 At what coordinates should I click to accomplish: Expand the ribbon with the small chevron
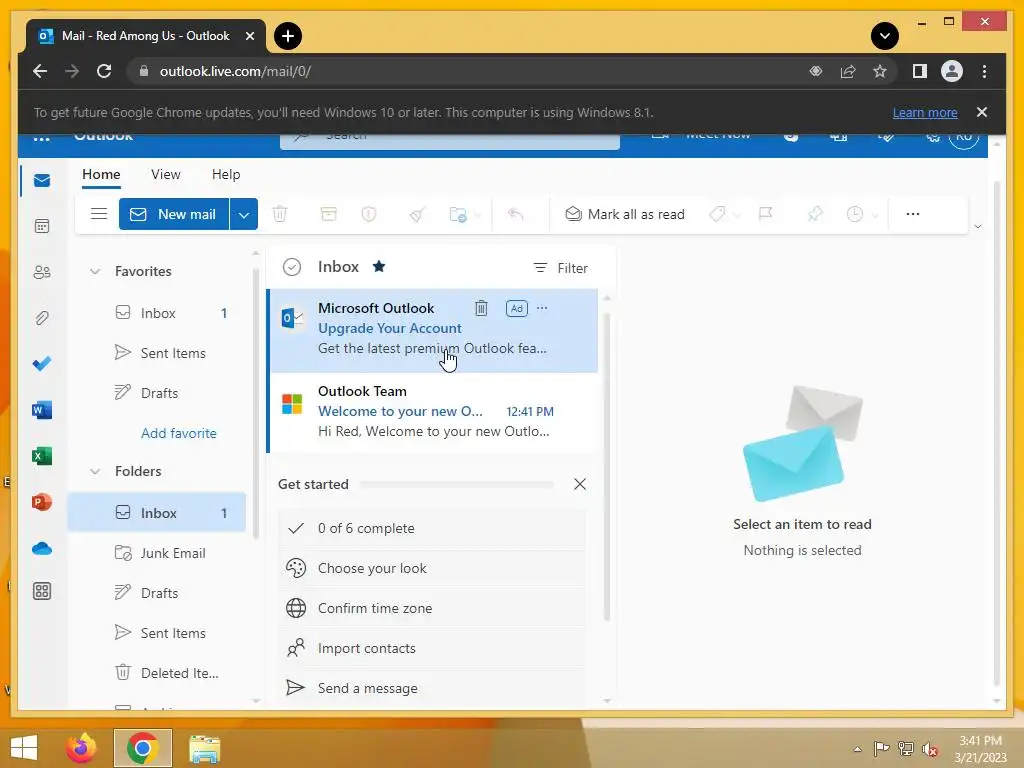coord(978,227)
